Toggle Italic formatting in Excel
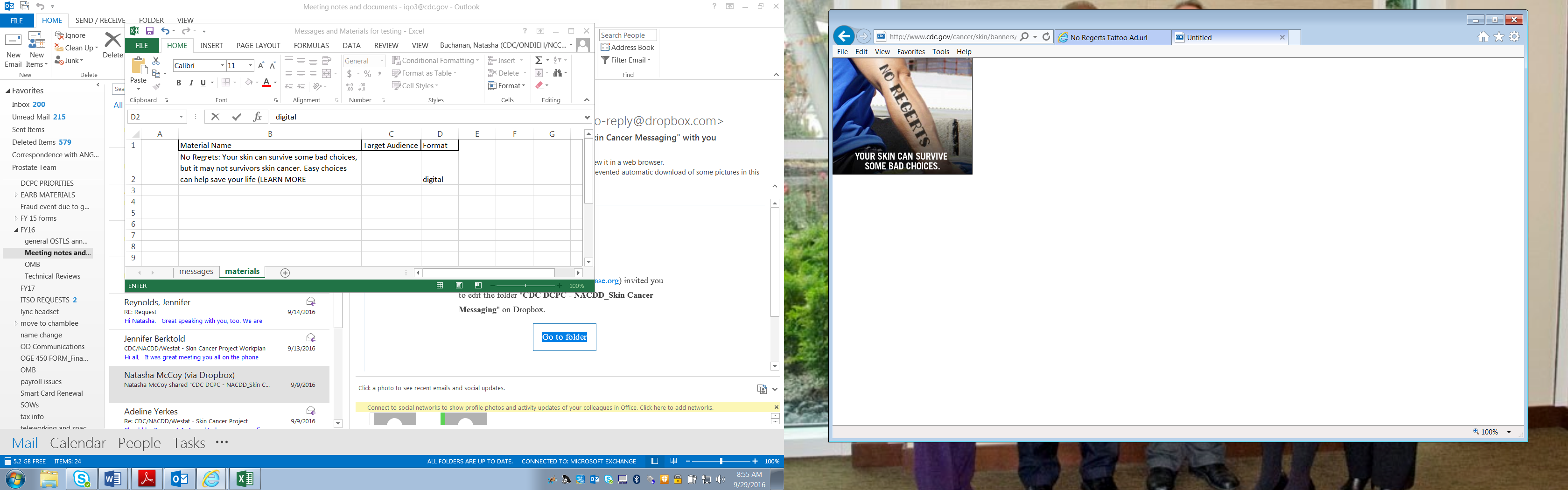Viewport: 1568px width, 490px height. 191,83
